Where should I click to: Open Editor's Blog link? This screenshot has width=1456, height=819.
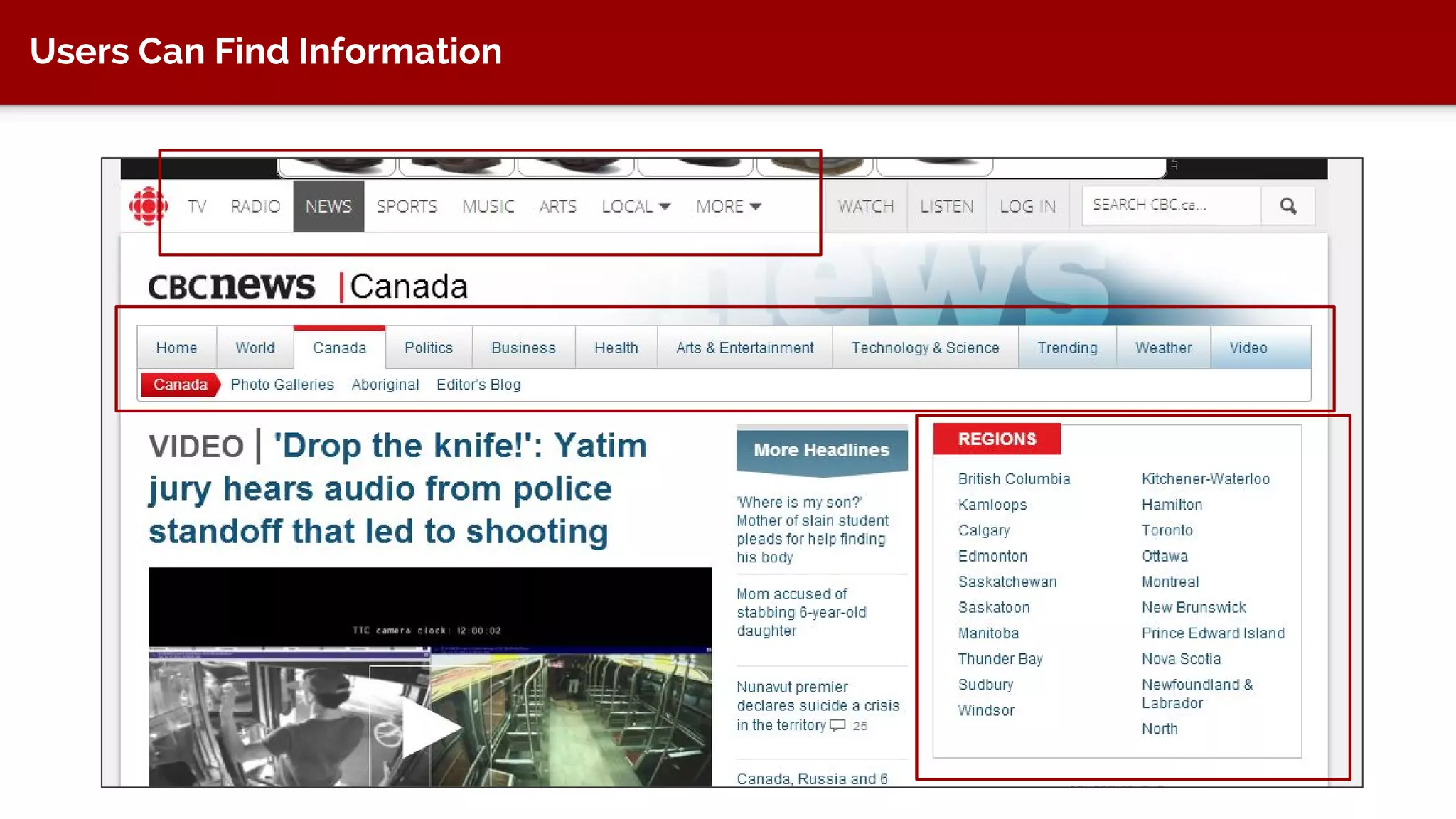click(x=478, y=385)
